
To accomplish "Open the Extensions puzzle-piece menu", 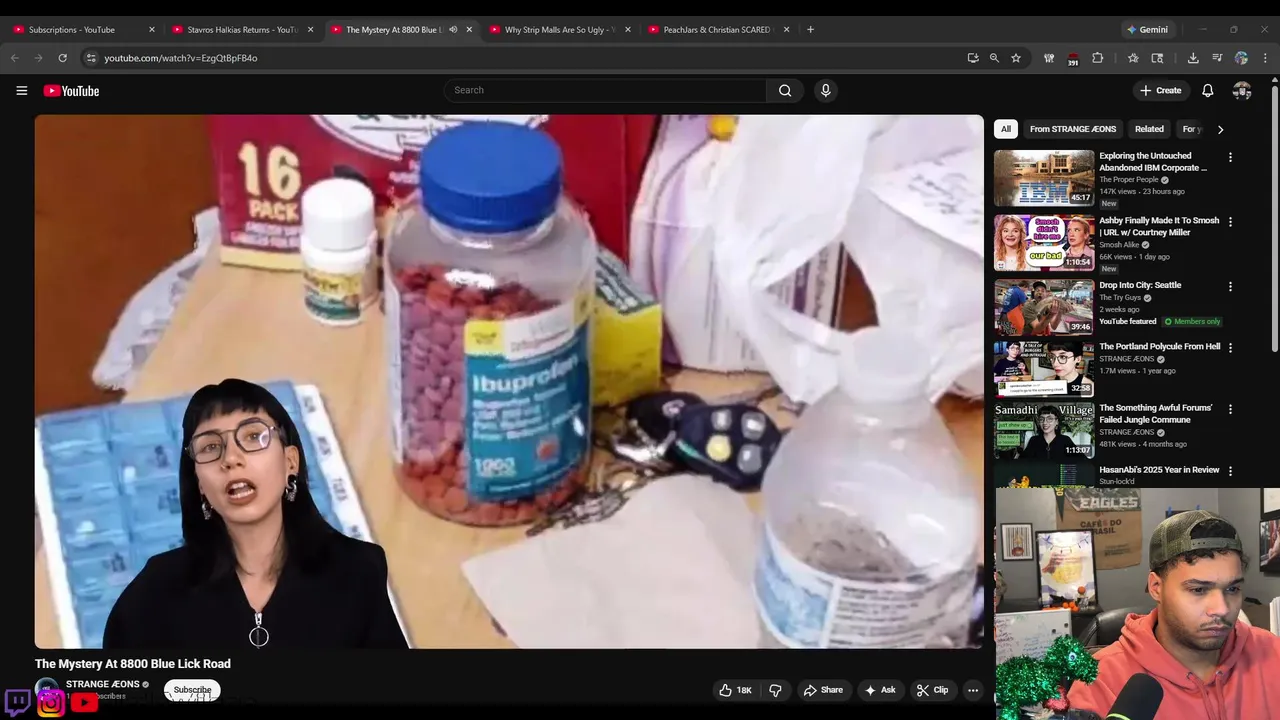I will (x=1097, y=58).
